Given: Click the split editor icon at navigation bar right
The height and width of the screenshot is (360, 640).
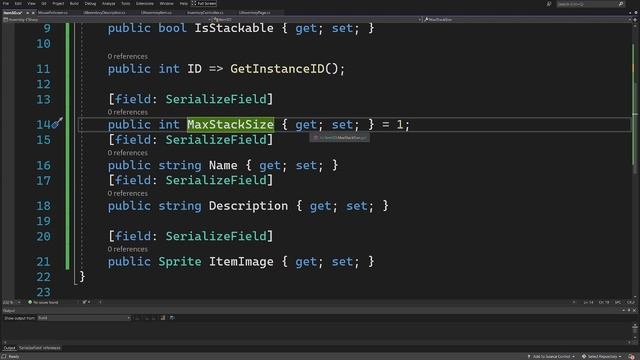Looking at the screenshot, I should (635, 20).
